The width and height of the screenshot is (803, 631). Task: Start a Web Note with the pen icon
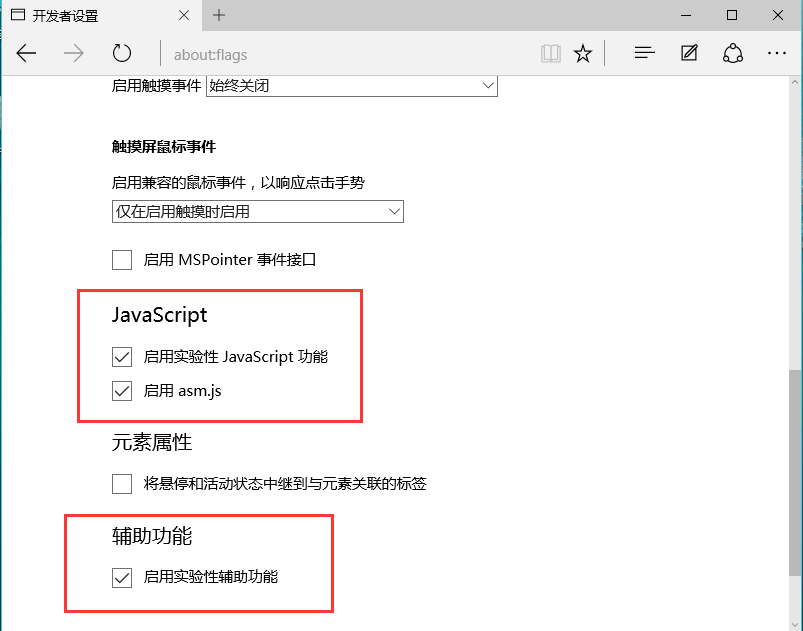point(688,53)
